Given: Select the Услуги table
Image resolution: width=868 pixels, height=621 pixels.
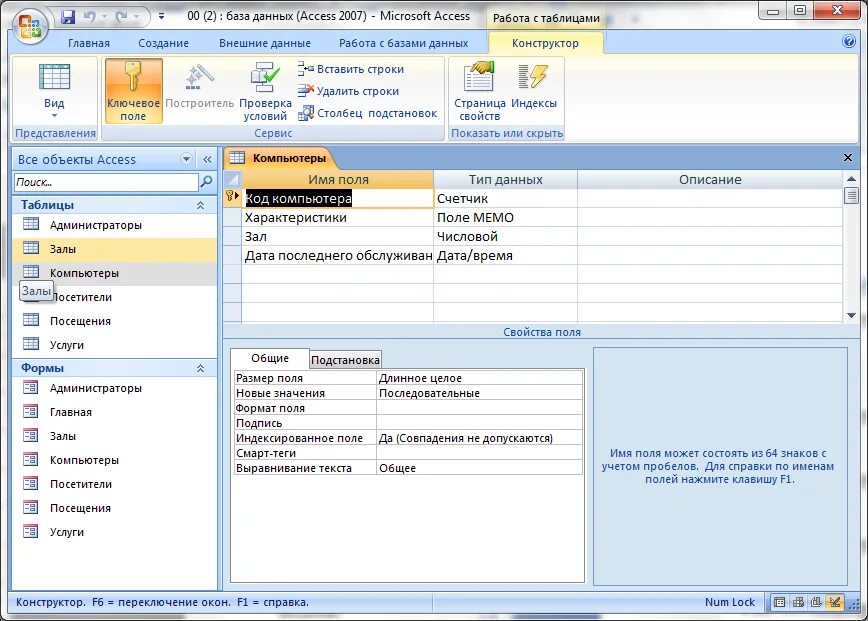Looking at the screenshot, I should [114, 345].
